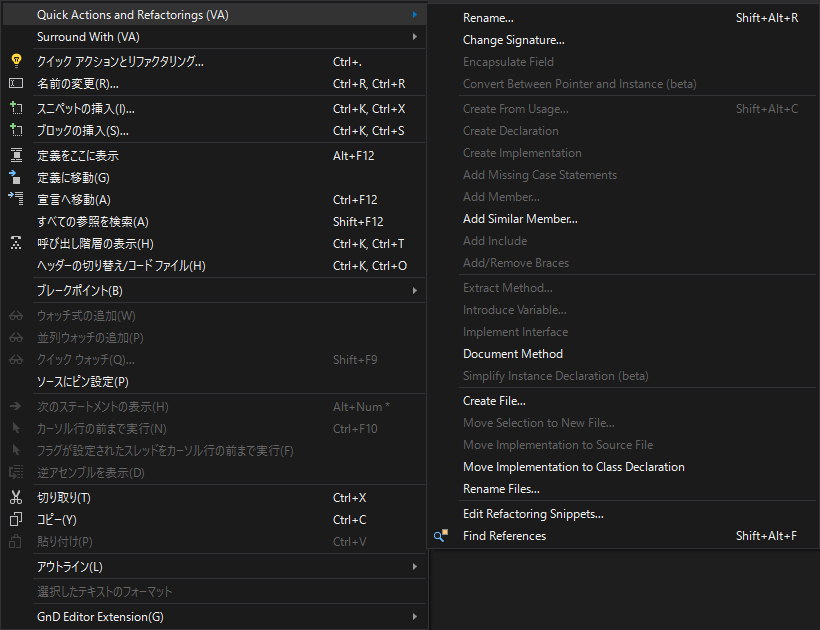Click the Insert Snippet icon

[x=15, y=107]
